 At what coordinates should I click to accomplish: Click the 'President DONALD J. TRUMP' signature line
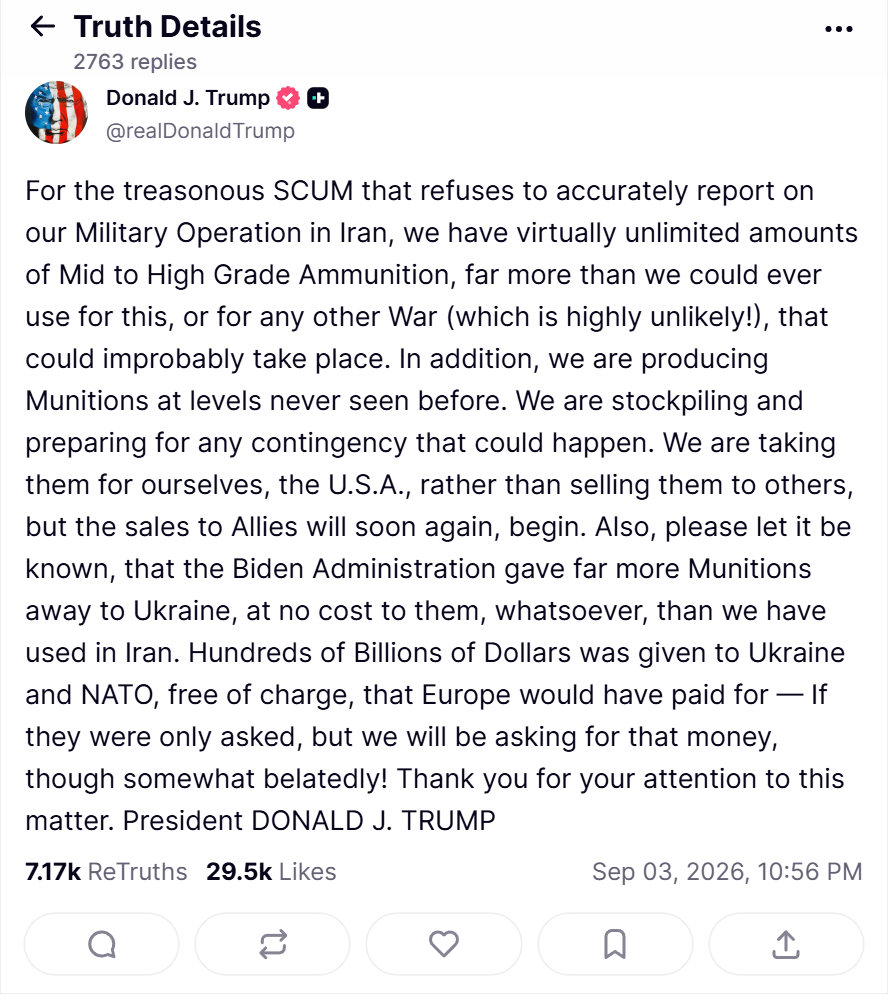(x=309, y=821)
